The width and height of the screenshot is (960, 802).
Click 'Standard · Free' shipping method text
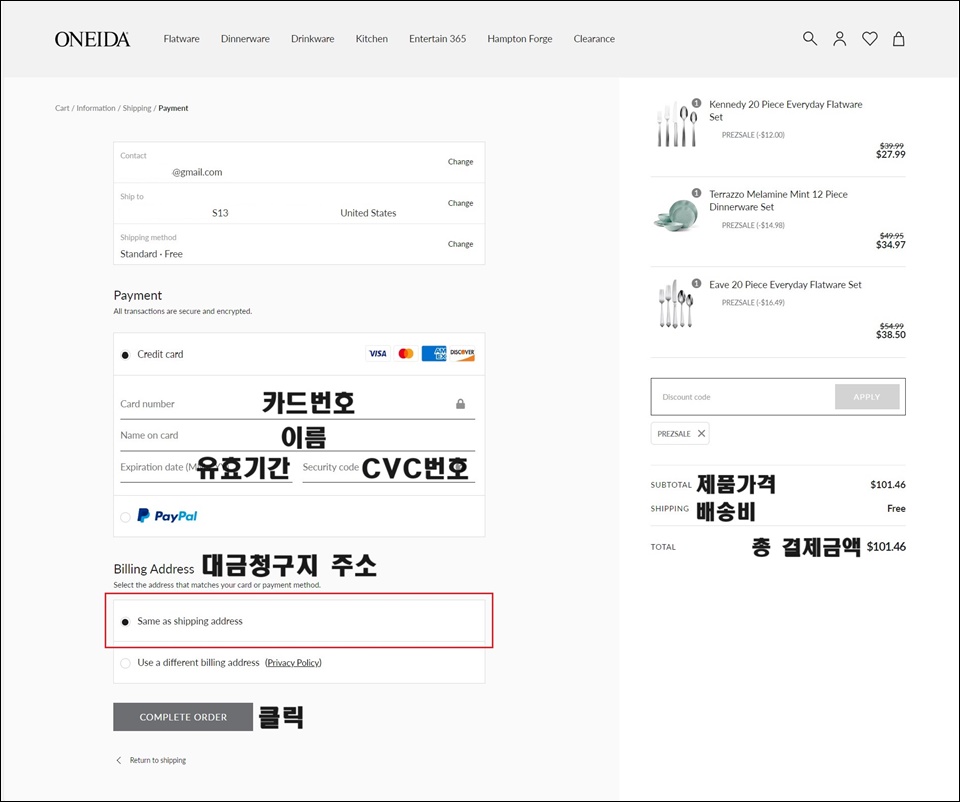point(151,254)
